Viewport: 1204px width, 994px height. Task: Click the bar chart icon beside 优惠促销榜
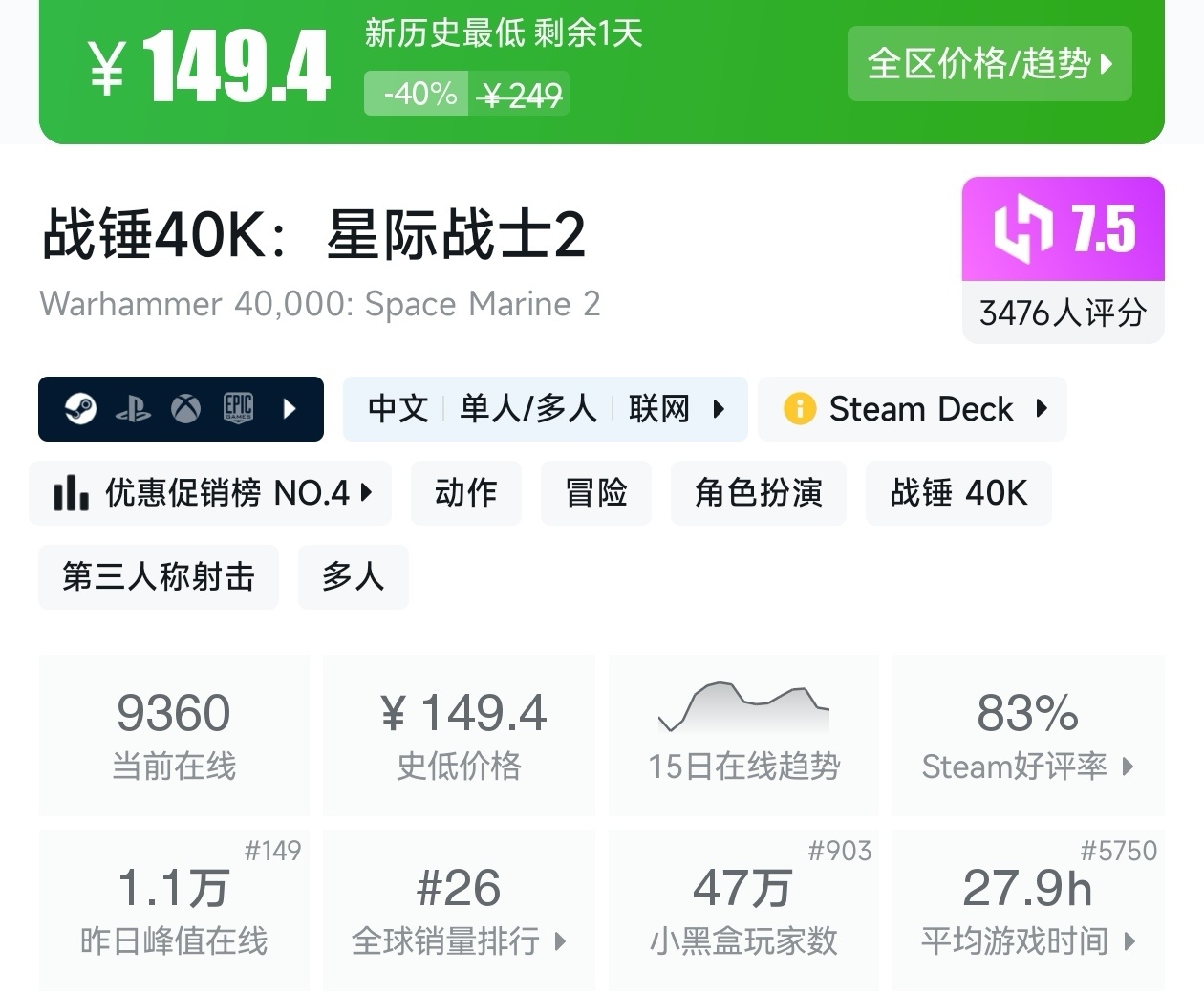[72, 493]
